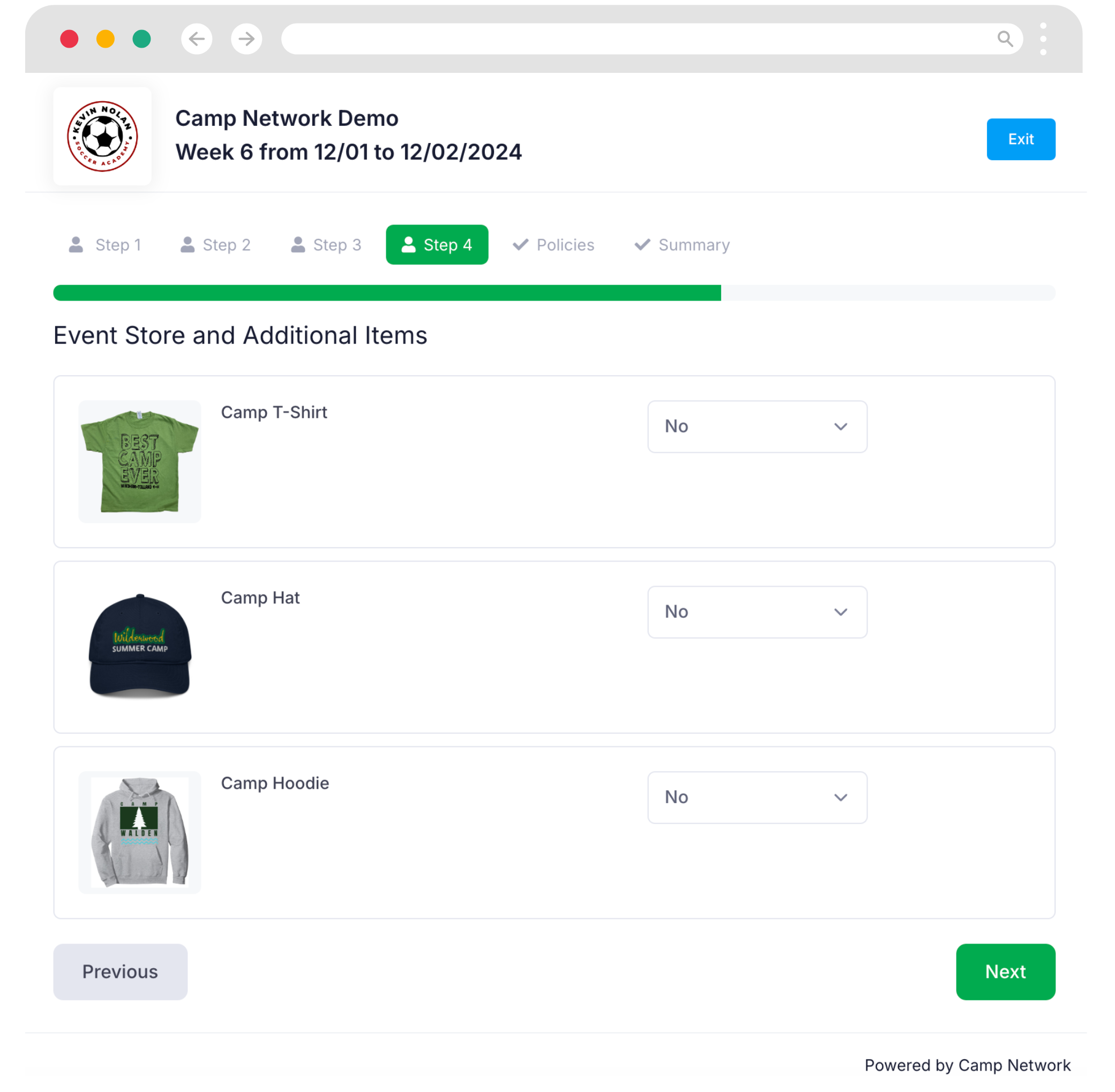Click the browser back arrow icon
The height and width of the screenshot is (1092, 1115).
197,39
